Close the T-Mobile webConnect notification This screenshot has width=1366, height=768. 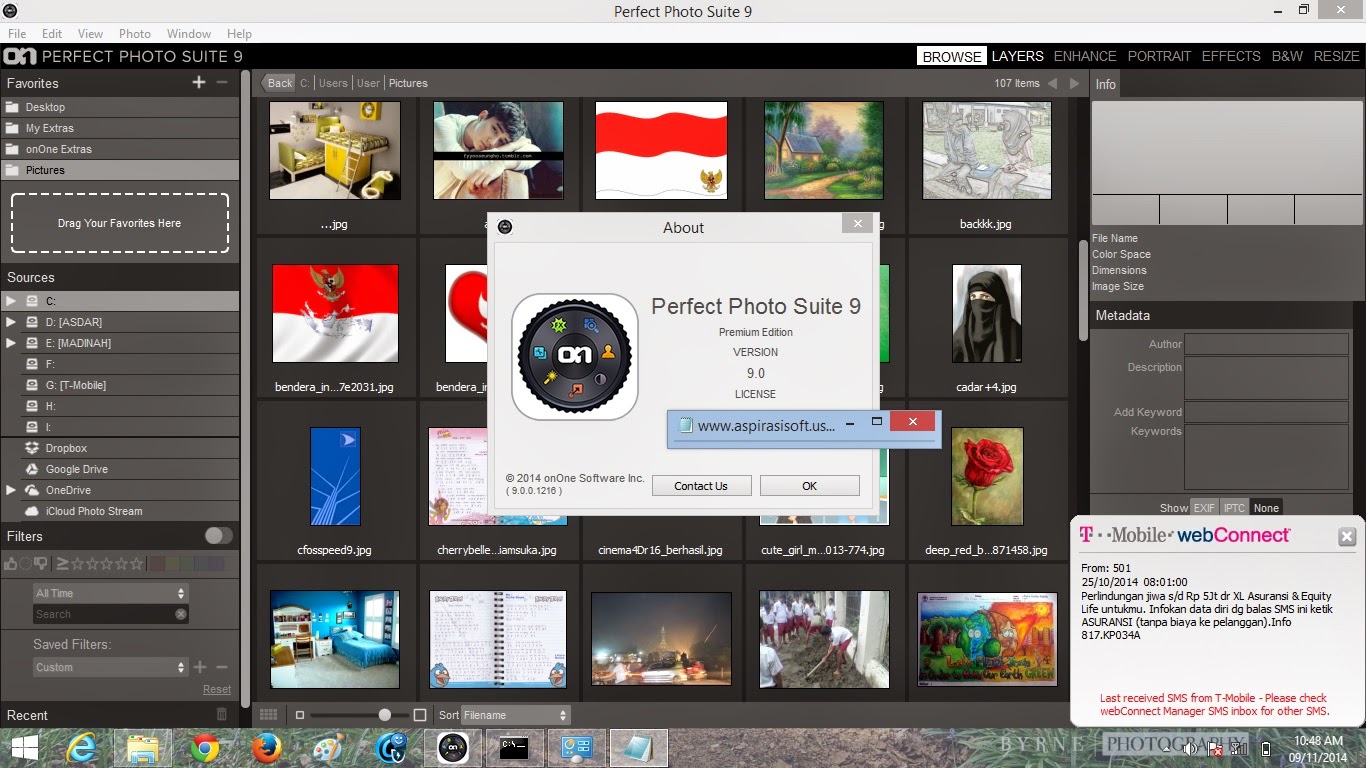(x=1347, y=537)
